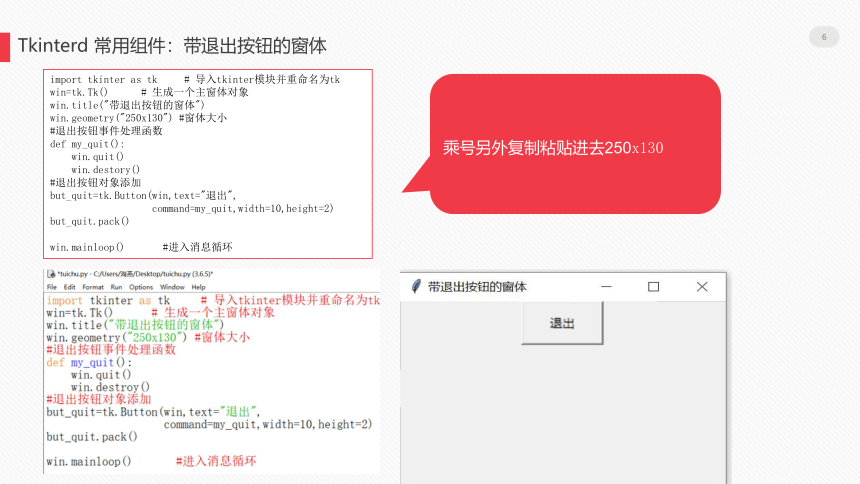This screenshot has width=860, height=484.
Task: Open the Run menu in IDLE editor
Action: tap(116, 287)
